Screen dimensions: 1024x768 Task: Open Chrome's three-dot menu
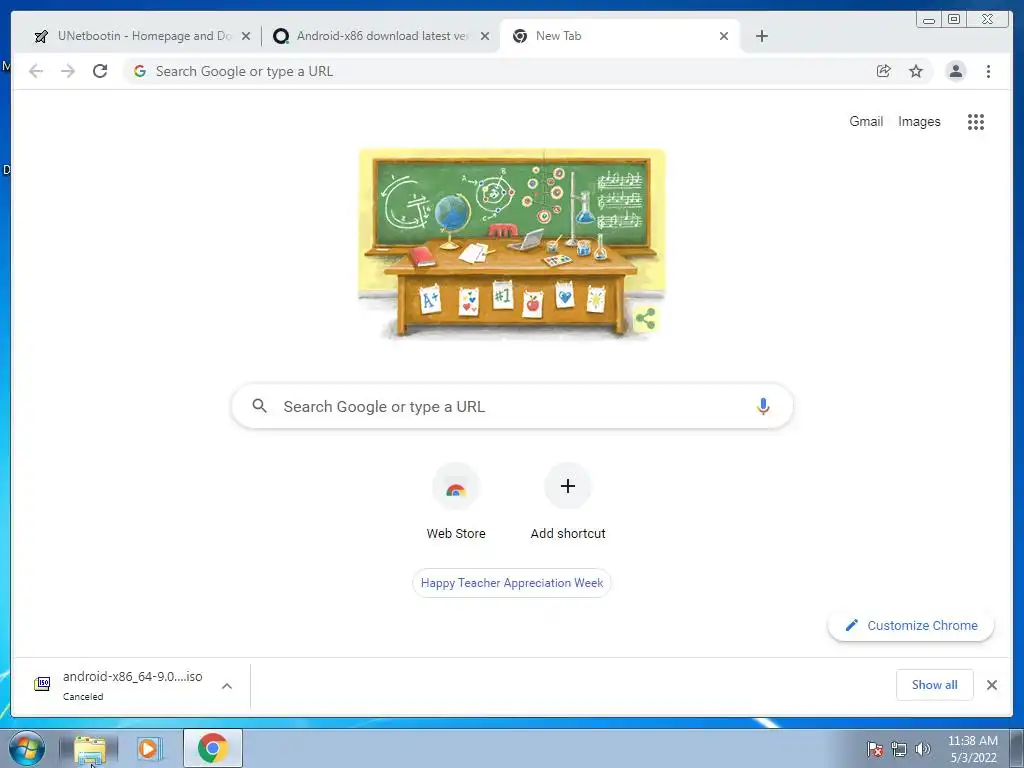point(988,71)
